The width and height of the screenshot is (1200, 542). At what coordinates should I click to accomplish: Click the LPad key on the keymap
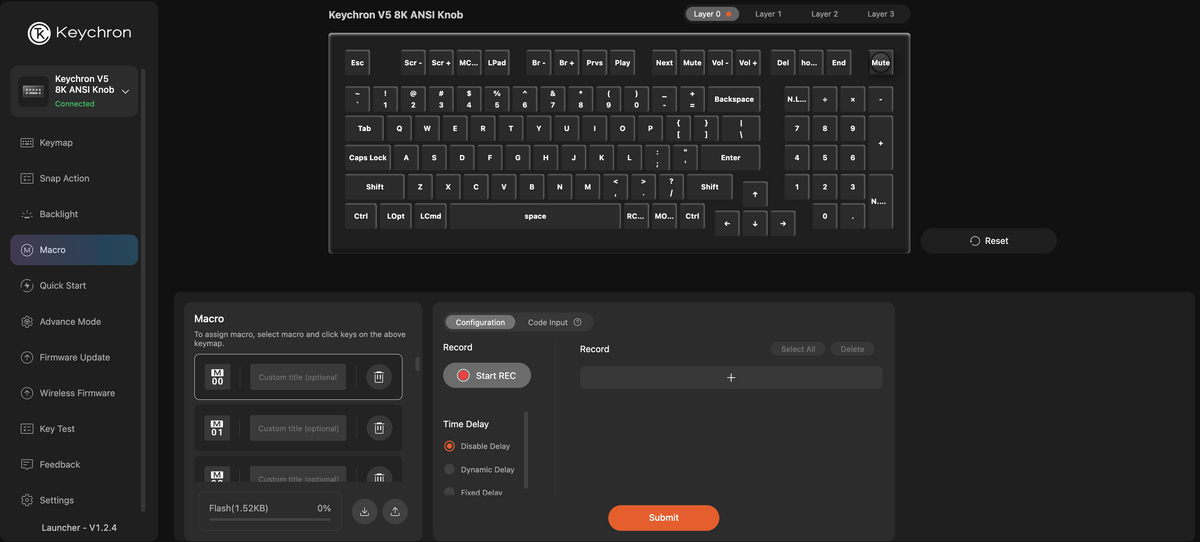(497, 62)
